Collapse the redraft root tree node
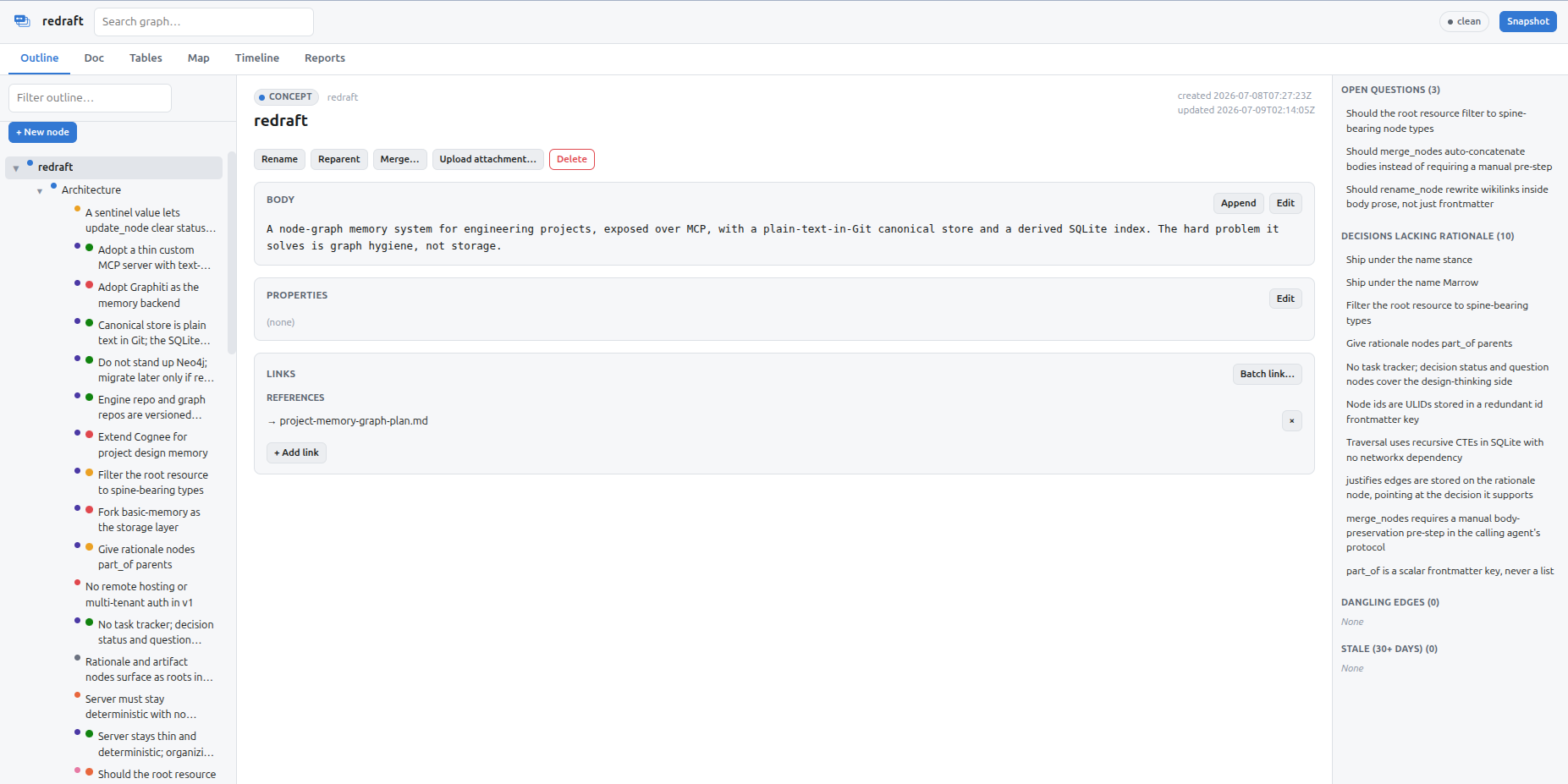The height and width of the screenshot is (784, 1568). click(16, 168)
